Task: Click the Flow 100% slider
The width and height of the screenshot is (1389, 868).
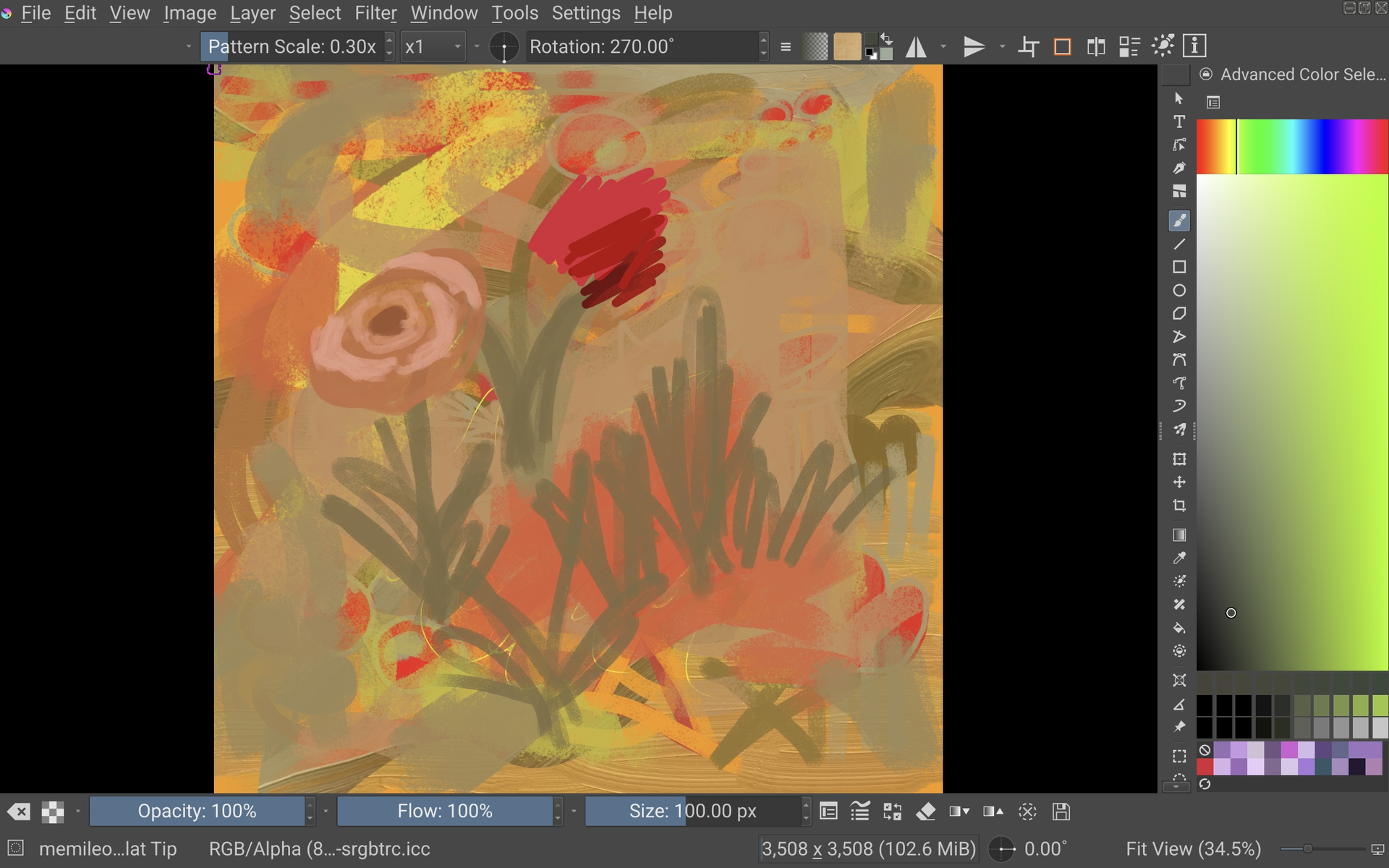Action: point(445,812)
